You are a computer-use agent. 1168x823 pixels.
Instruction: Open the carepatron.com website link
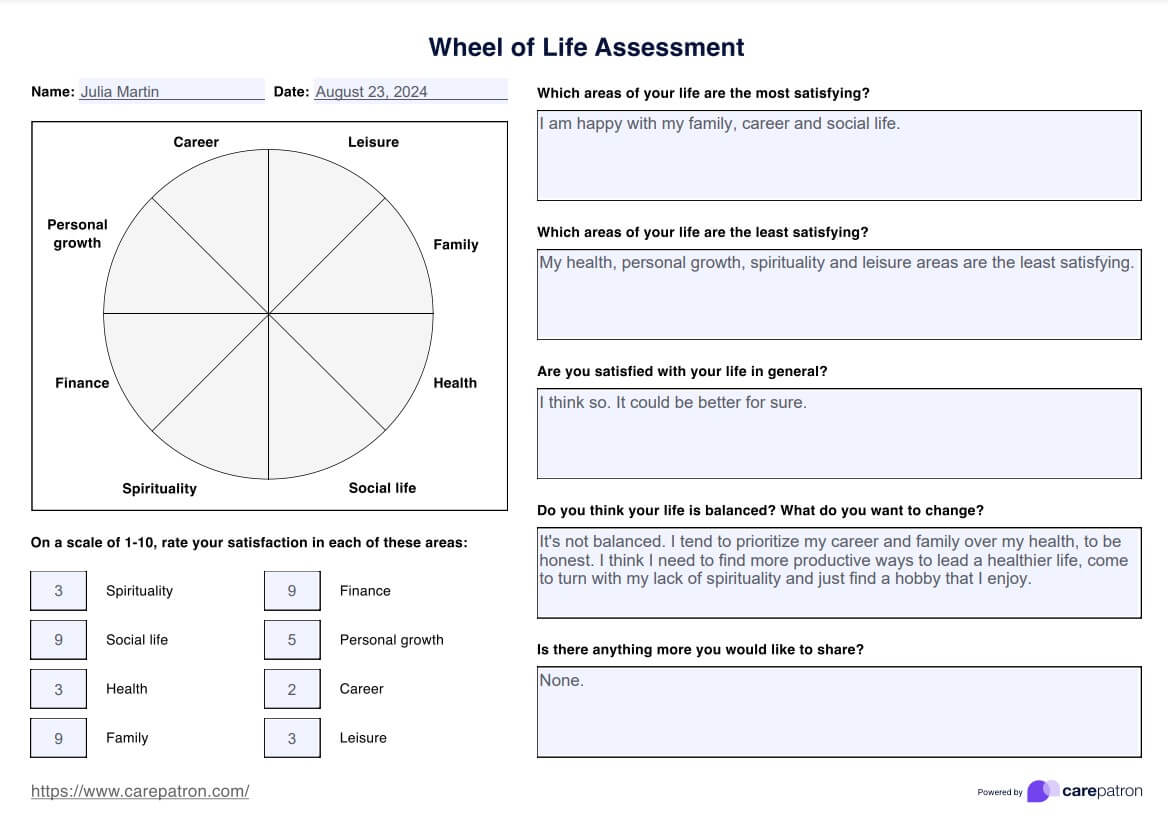click(140, 791)
